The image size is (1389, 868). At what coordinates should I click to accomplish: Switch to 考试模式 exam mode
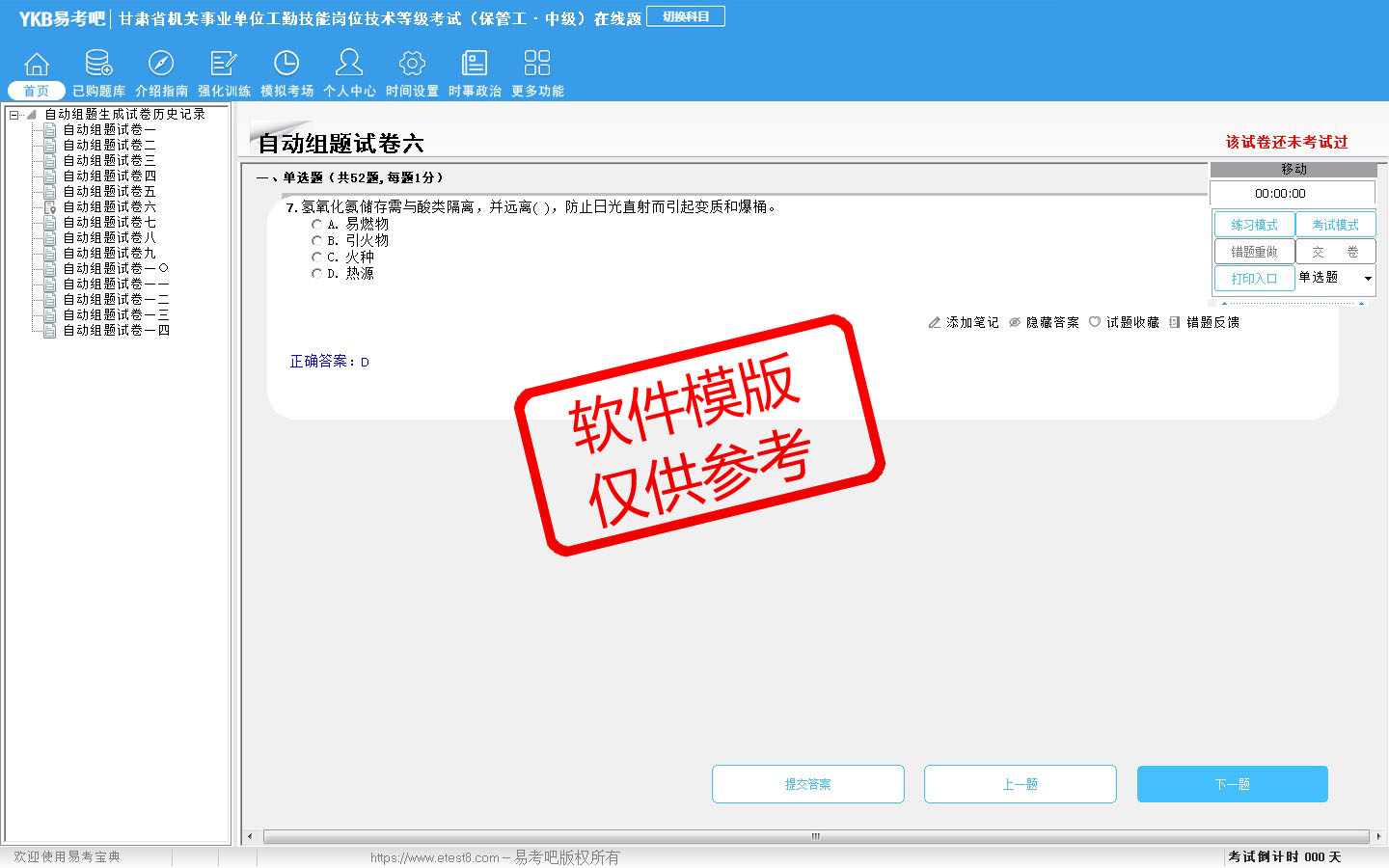tap(1335, 225)
